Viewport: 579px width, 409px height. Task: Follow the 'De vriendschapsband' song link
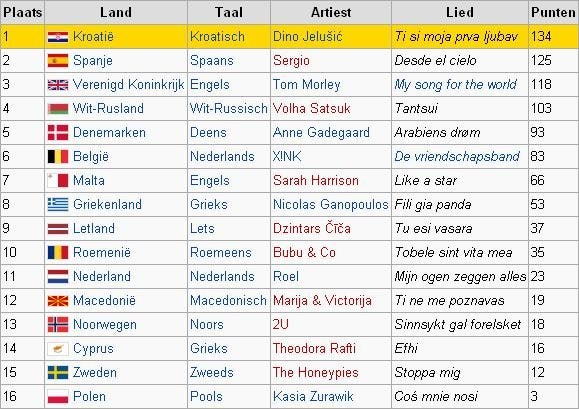click(457, 157)
